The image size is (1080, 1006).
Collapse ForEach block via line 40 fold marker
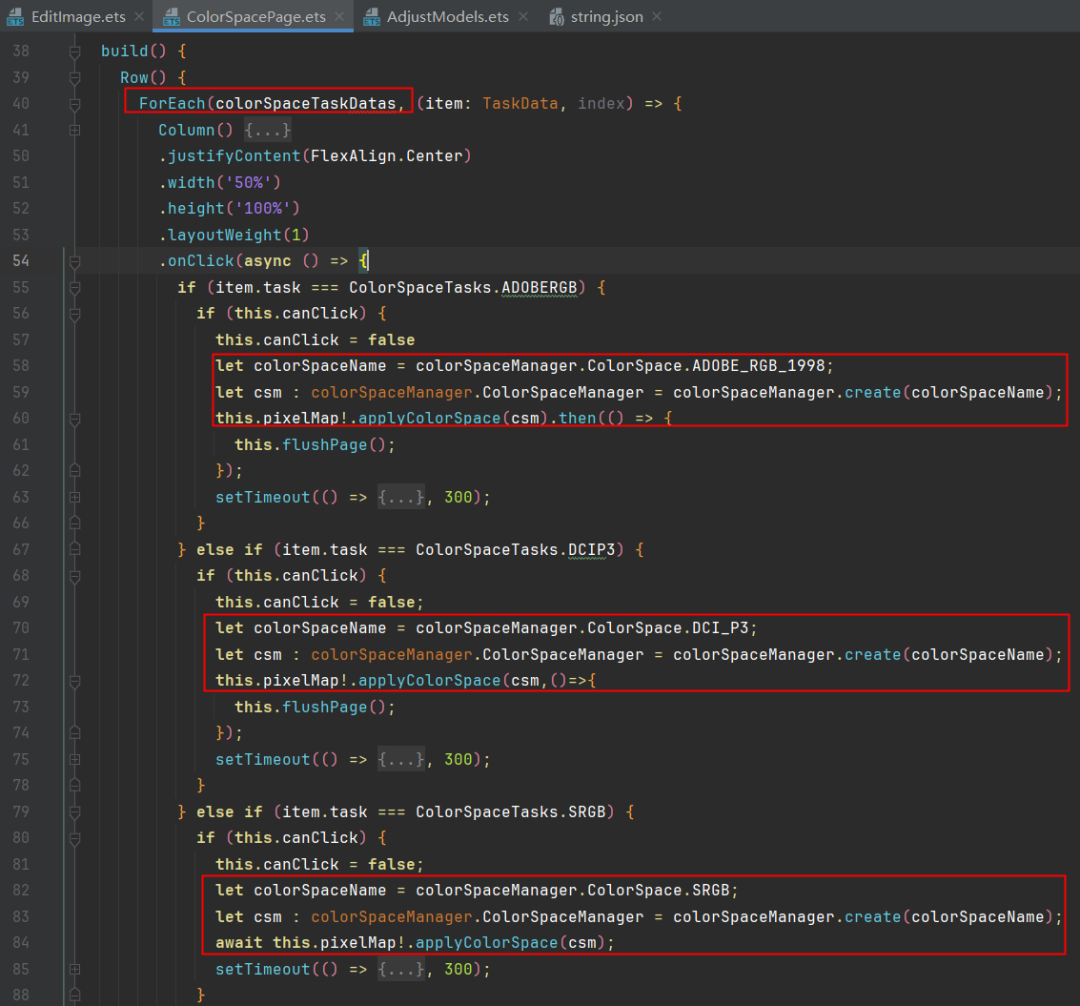pyautogui.click(x=74, y=104)
